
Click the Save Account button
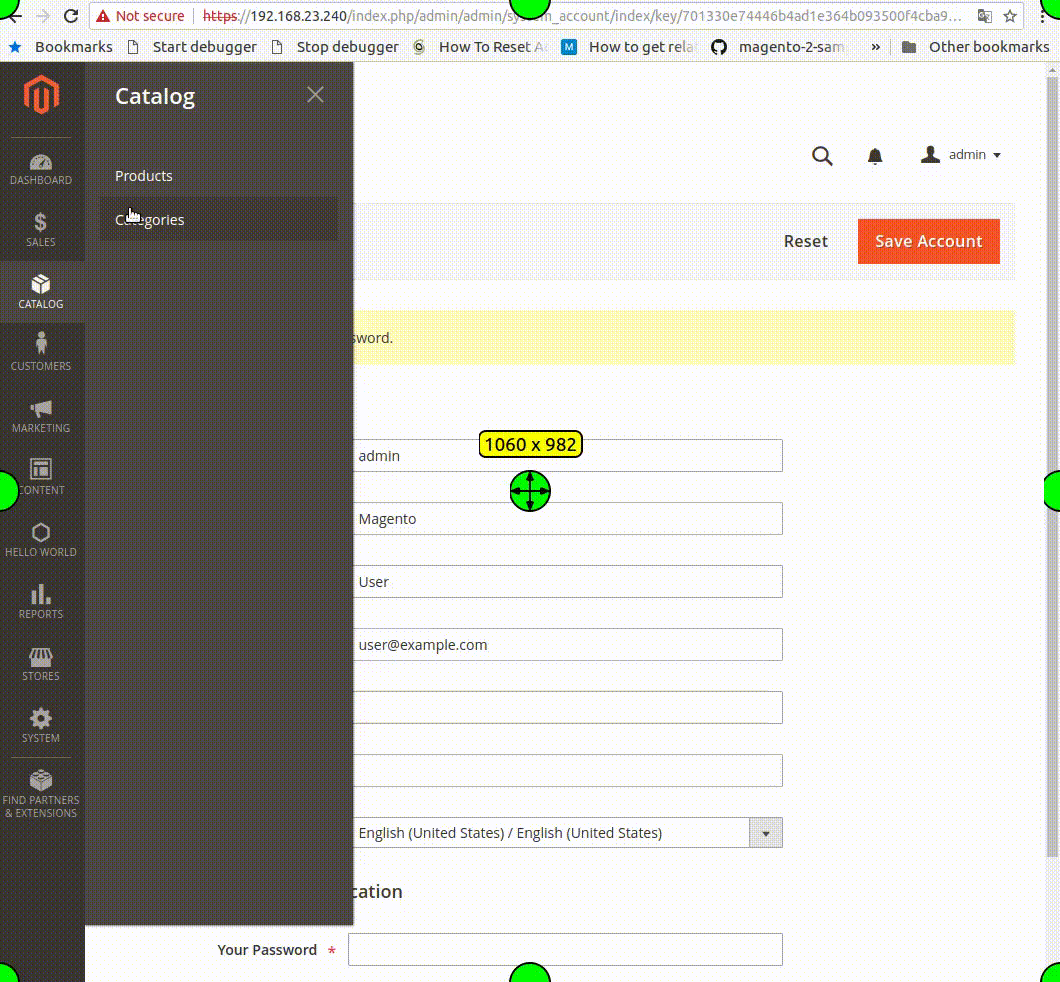click(x=928, y=241)
